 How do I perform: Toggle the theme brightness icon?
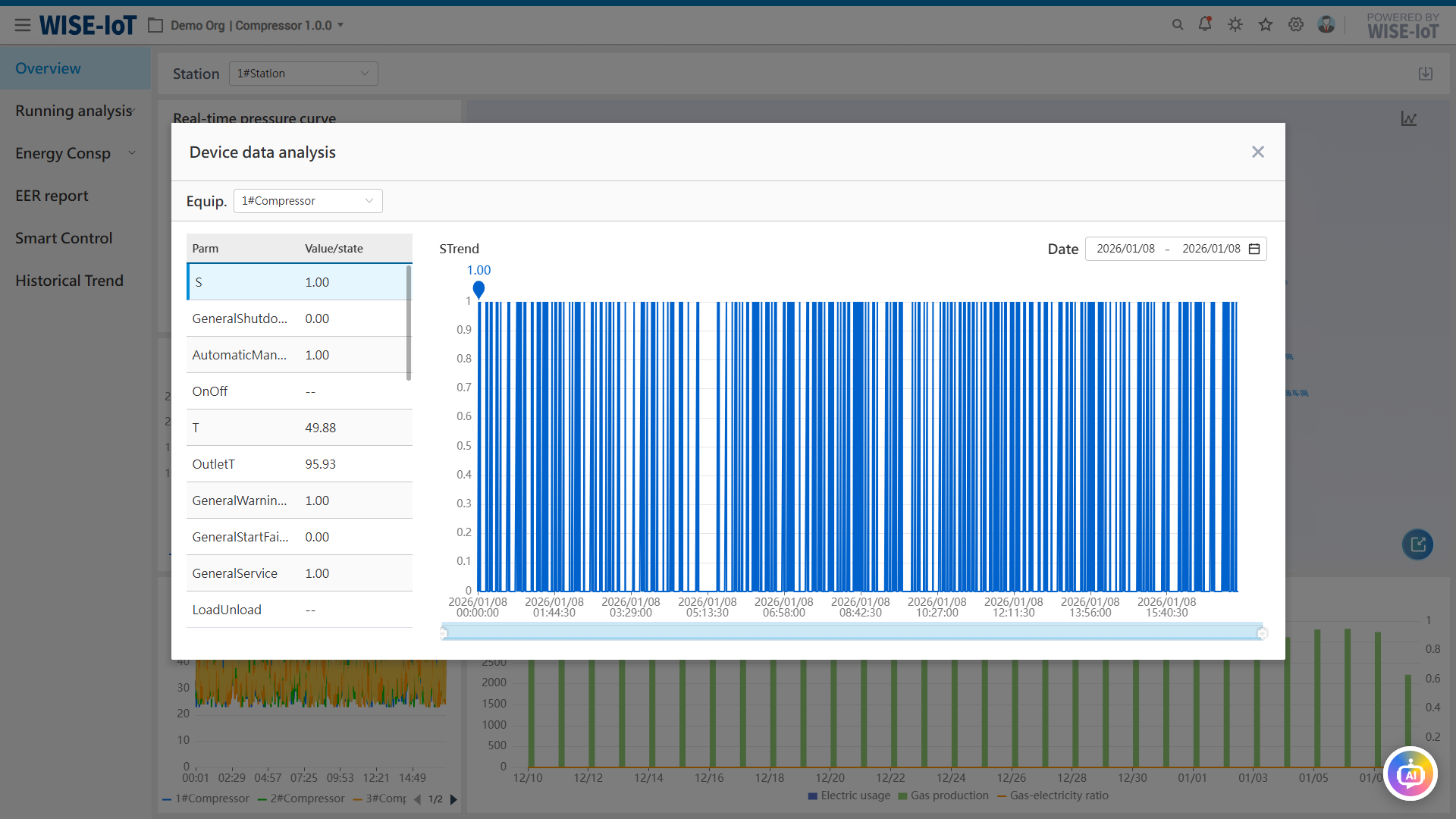pyautogui.click(x=1235, y=24)
